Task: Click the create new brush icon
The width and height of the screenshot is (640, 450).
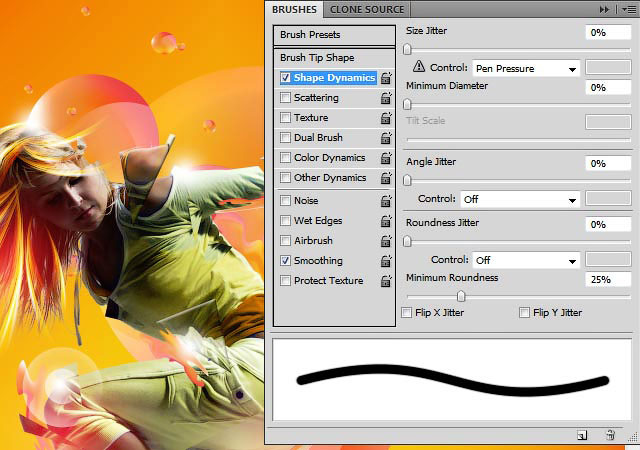Action: pos(582,435)
